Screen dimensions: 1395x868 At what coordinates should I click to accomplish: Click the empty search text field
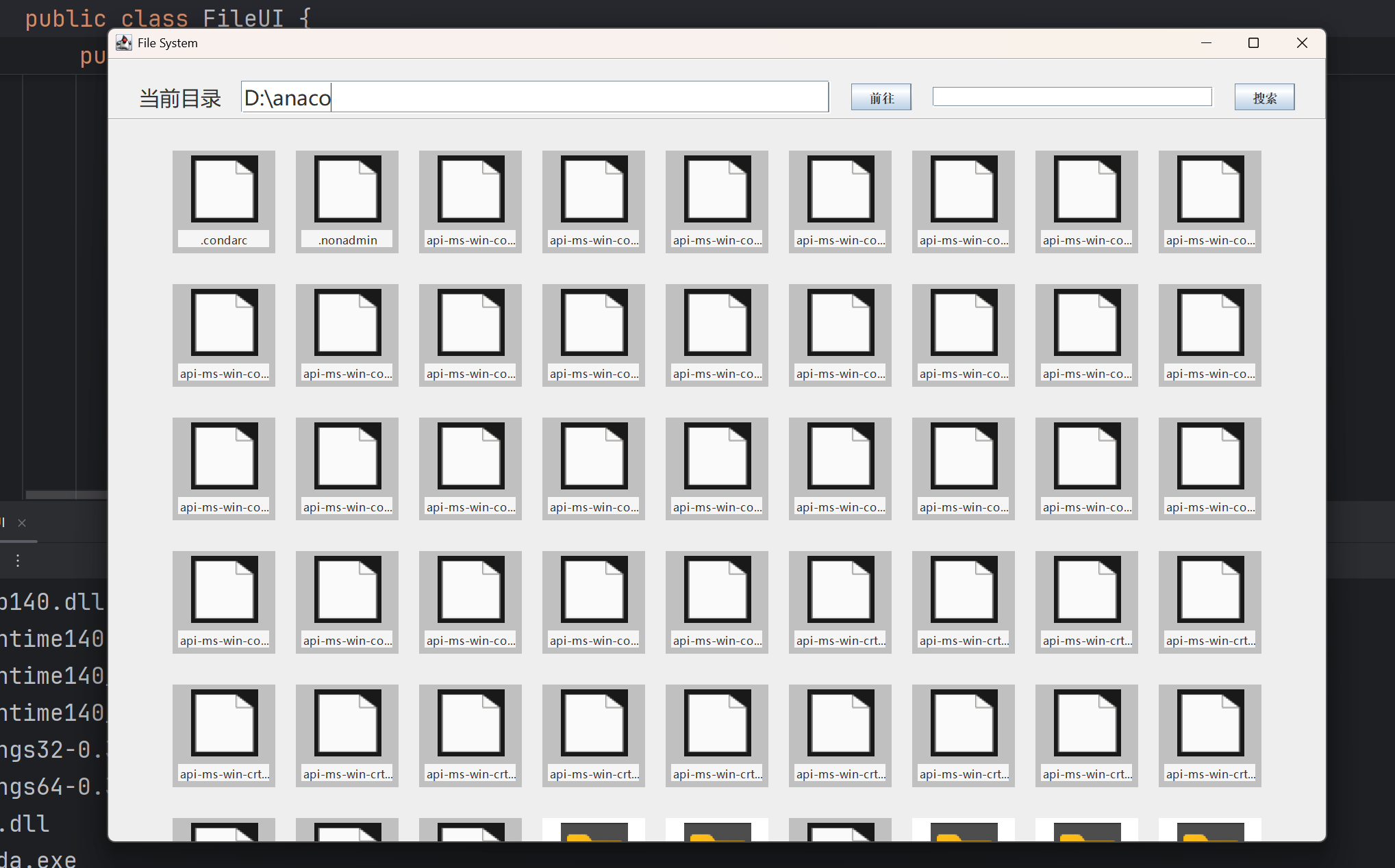1072,97
